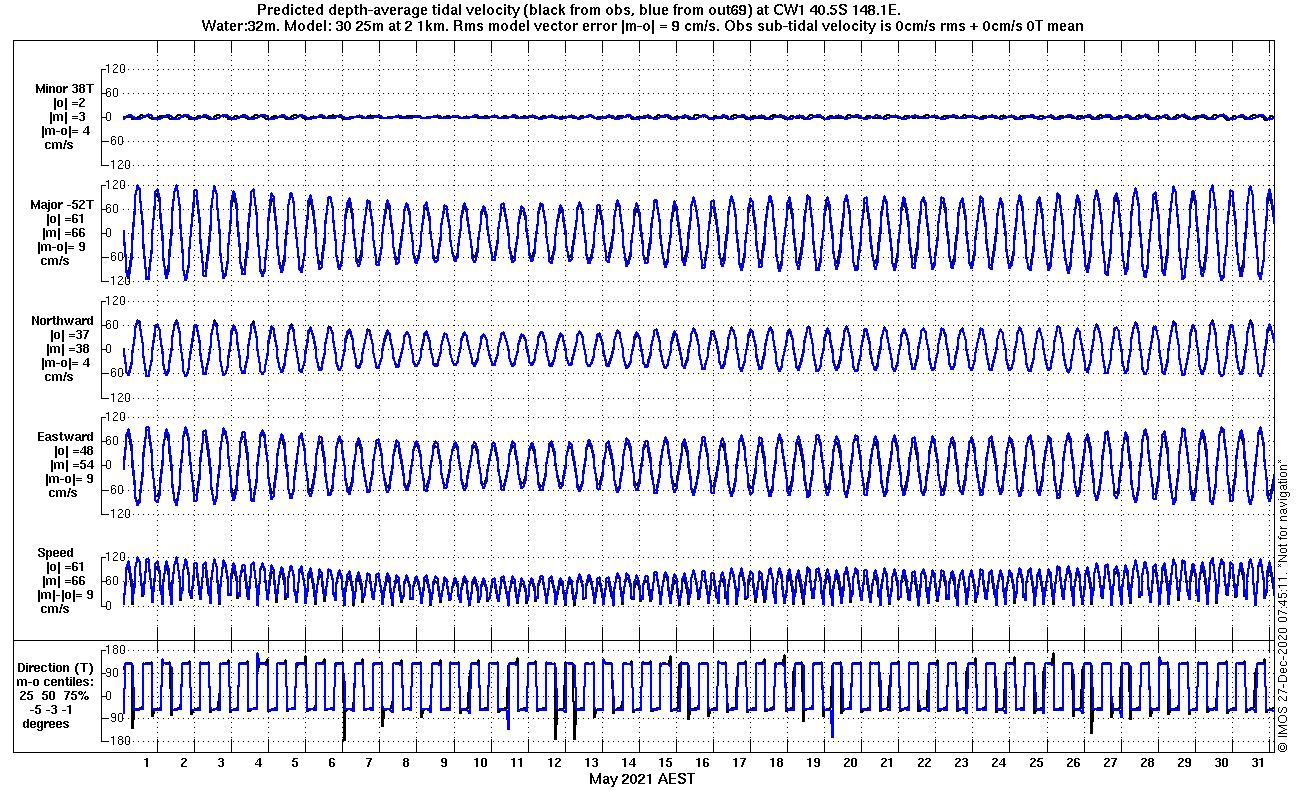Click the '-5 -3 -1' centile values
This screenshot has width=1300, height=800.
point(50,709)
